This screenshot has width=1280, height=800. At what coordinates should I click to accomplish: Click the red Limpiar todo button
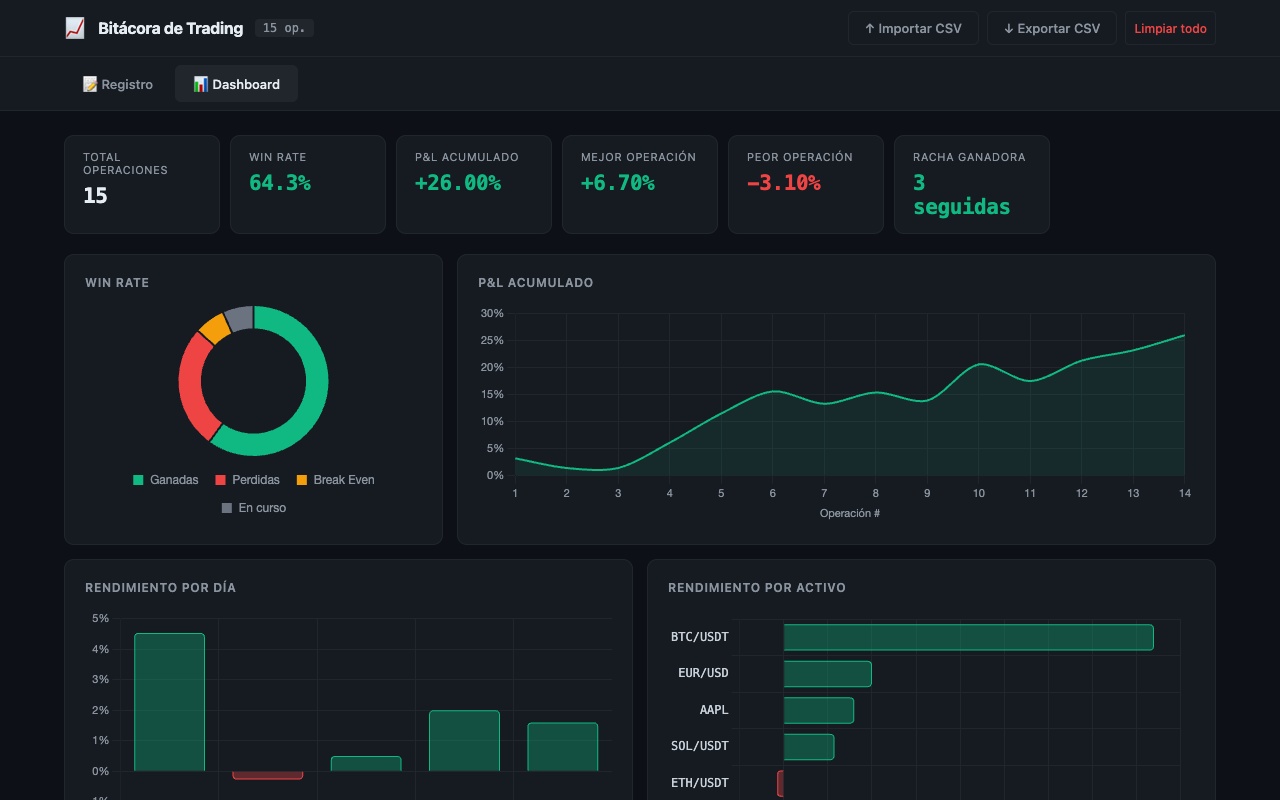click(1170, 28)
